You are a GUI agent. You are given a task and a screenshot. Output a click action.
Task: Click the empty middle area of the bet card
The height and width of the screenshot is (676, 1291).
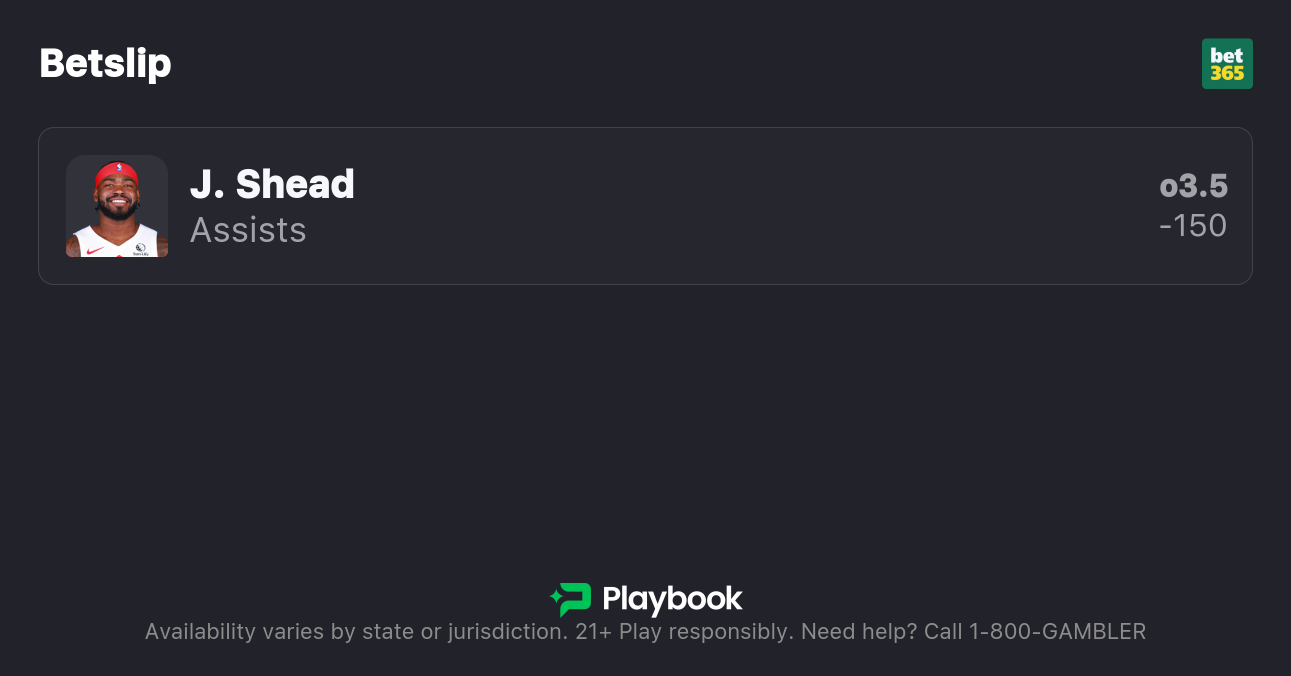click(700, 206)
